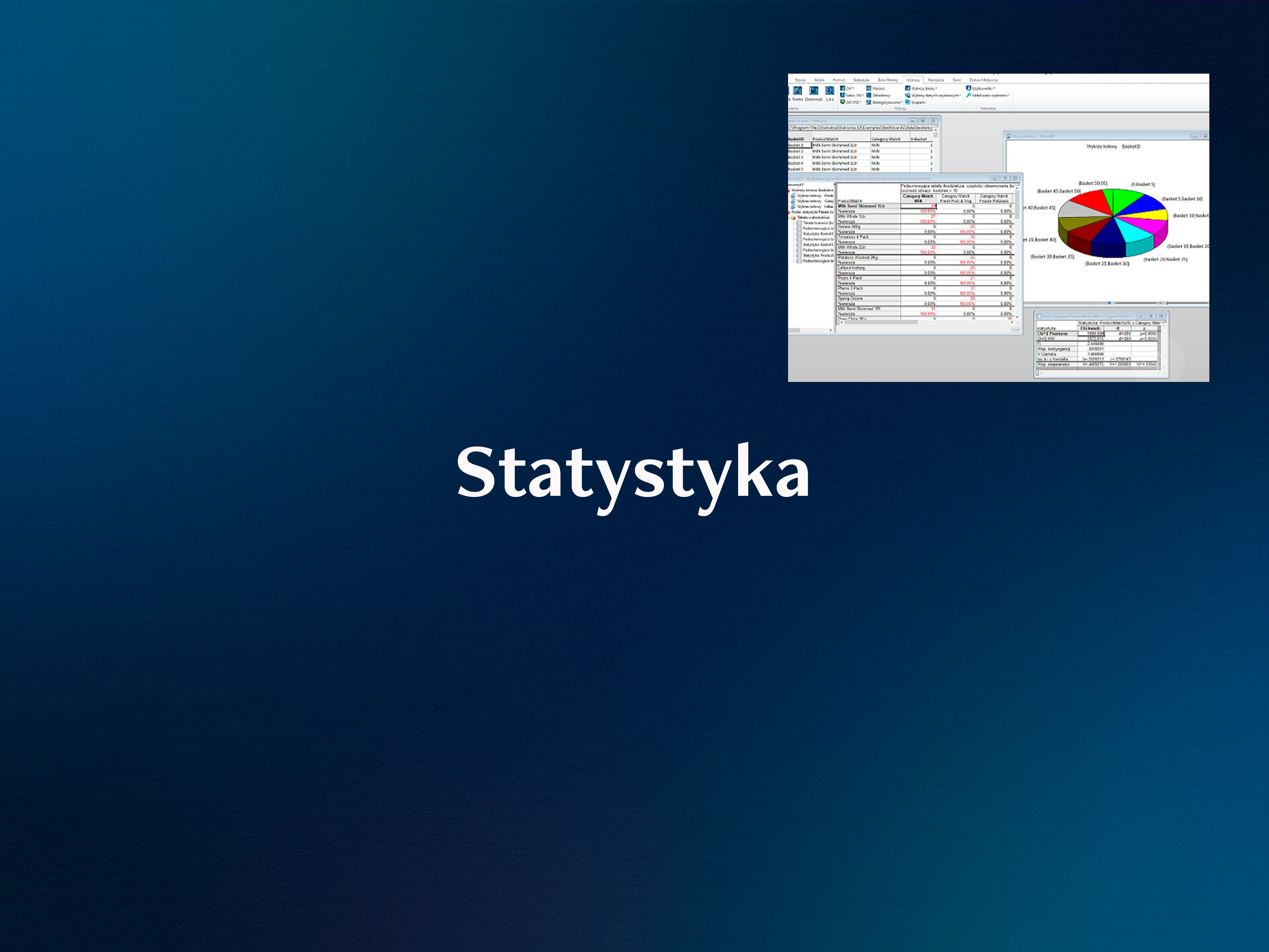Screen dimensions: 1269x952
Task: Click the Linia graph icon
Action: [x=829, y=91]
